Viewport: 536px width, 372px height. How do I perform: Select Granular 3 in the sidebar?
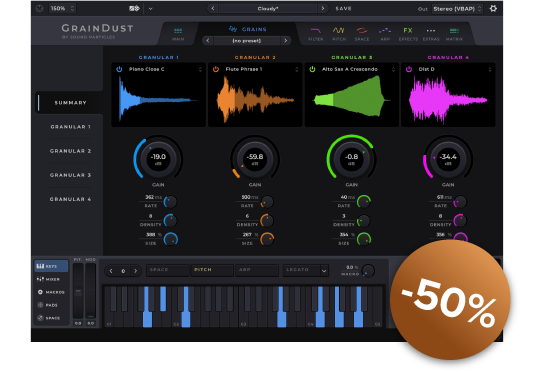pos(70,175)
